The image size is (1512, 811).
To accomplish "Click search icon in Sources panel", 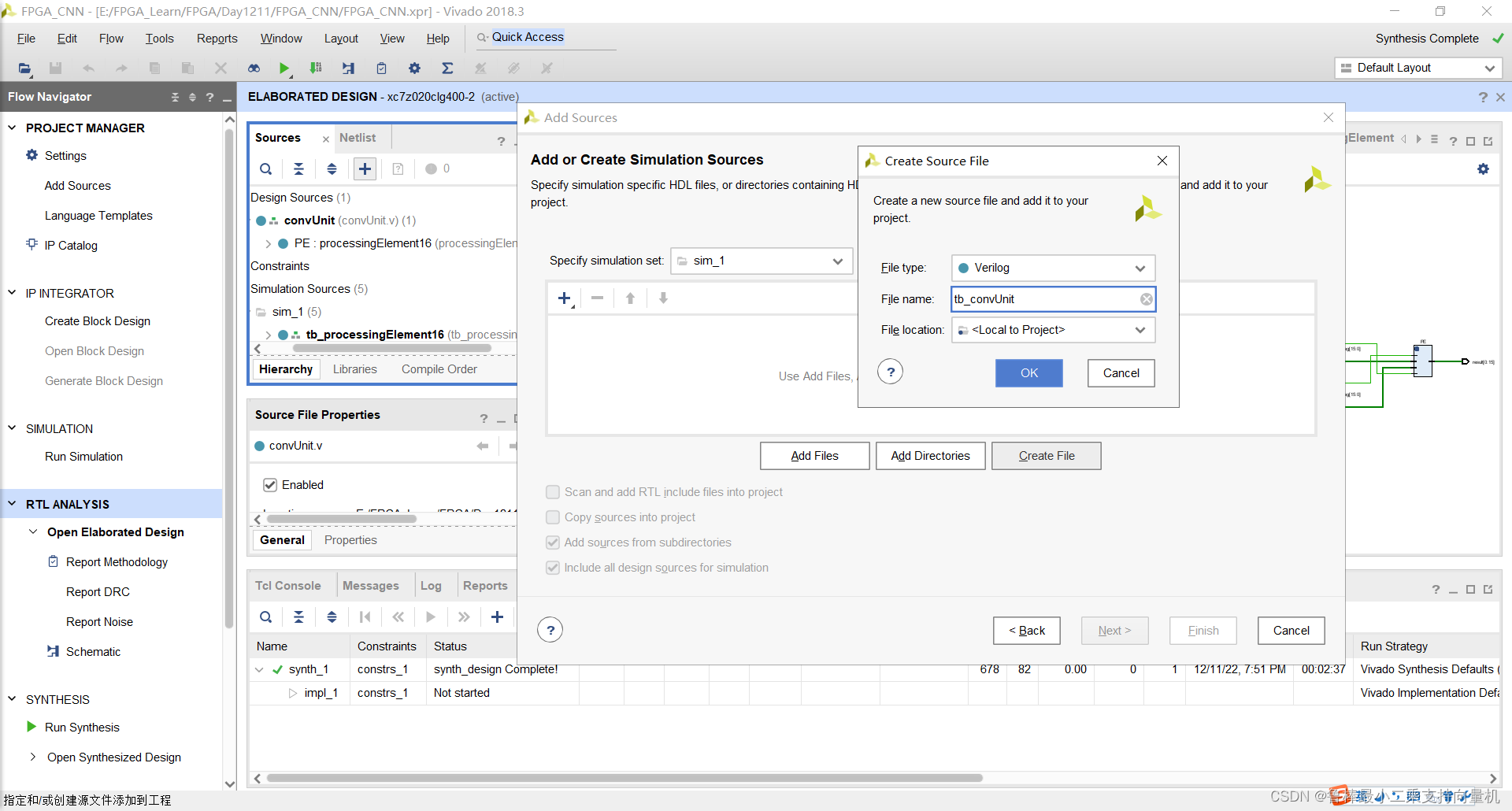I will (266, 168).
